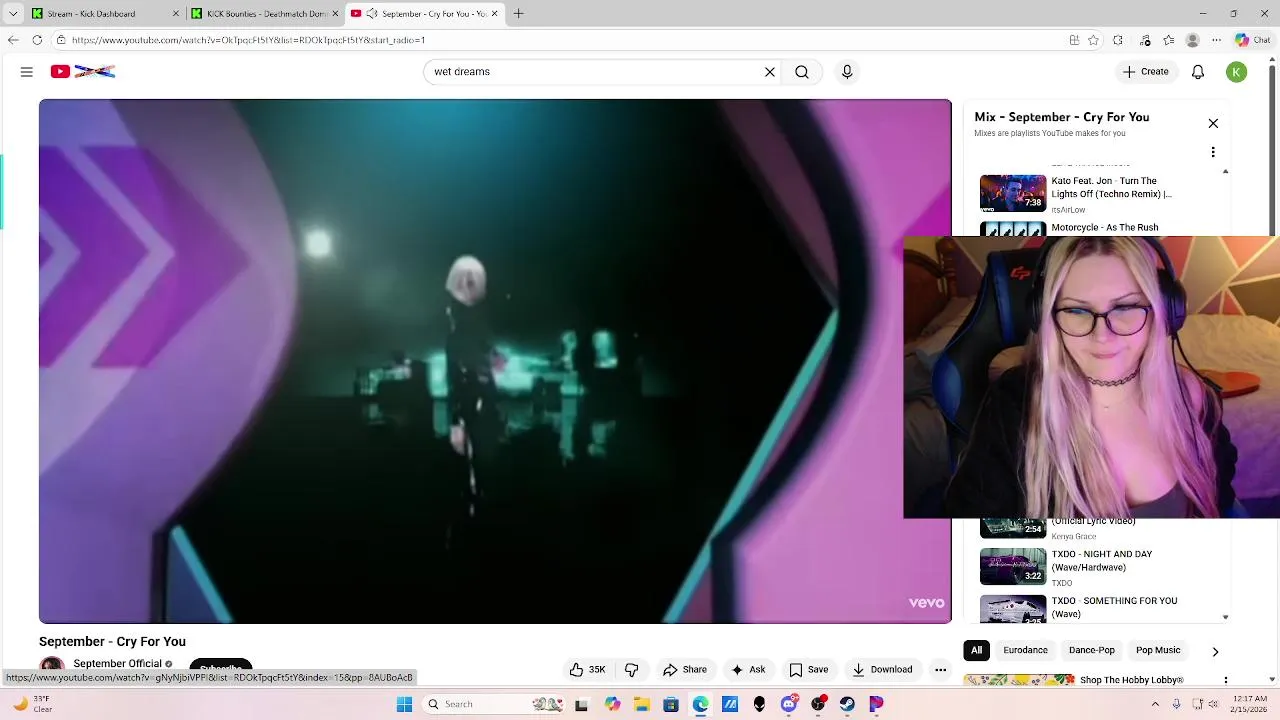The width and height of the screenshot is (1280, 720).
Task: Open Edge browser profile icon
Action: [x=1192, y=40]
